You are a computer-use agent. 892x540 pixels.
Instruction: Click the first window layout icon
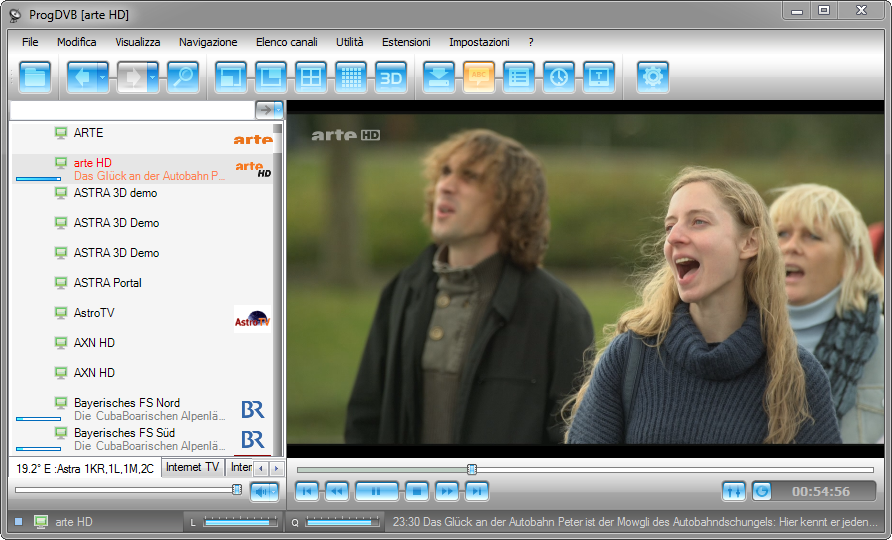pyautogui.click(x=230, y=77)
